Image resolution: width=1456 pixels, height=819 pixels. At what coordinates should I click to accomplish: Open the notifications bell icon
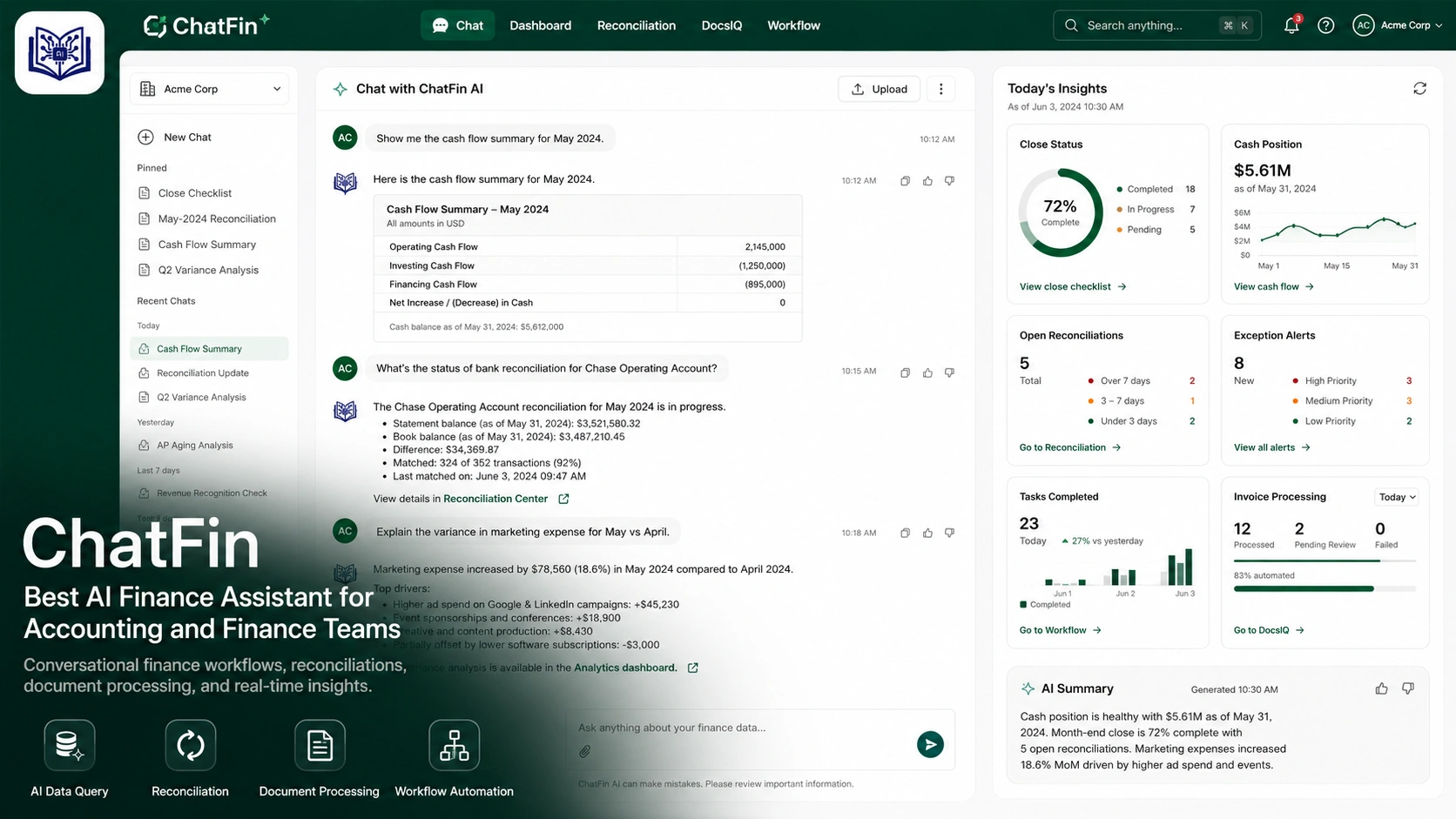pyautogui.click(x=1291, y=25)
